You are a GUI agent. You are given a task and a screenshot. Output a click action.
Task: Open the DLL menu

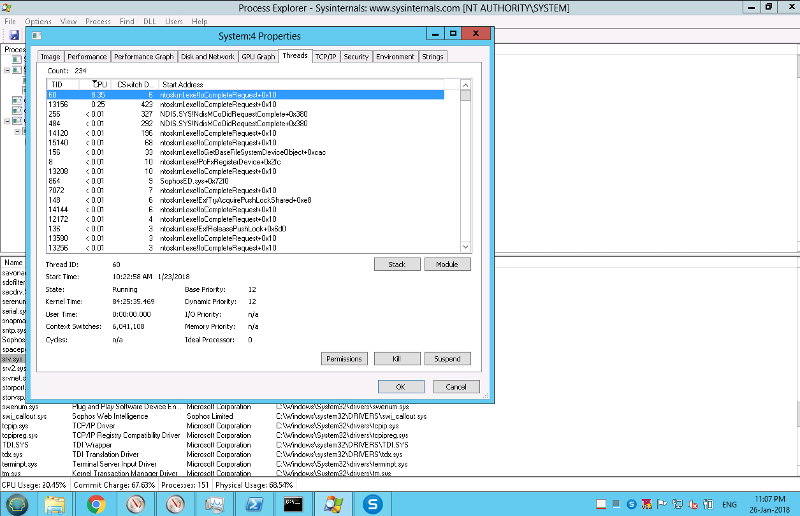click(149, 21)
